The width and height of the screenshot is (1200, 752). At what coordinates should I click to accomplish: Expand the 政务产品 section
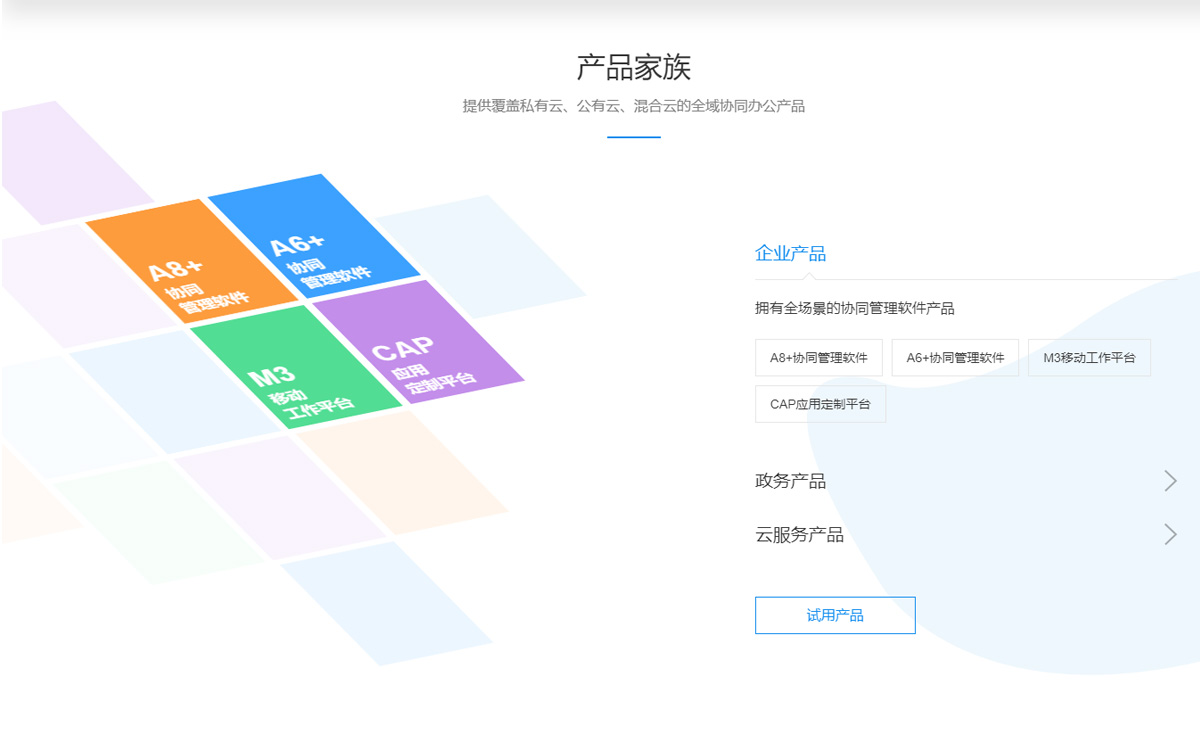[967, 481]
